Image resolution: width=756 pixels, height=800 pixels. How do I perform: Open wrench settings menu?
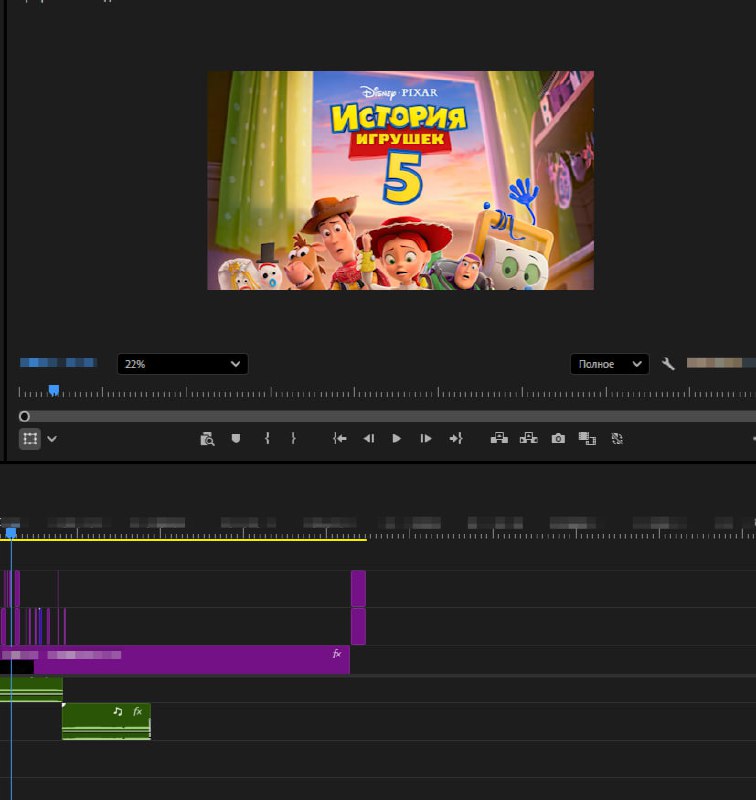point(668,364)
